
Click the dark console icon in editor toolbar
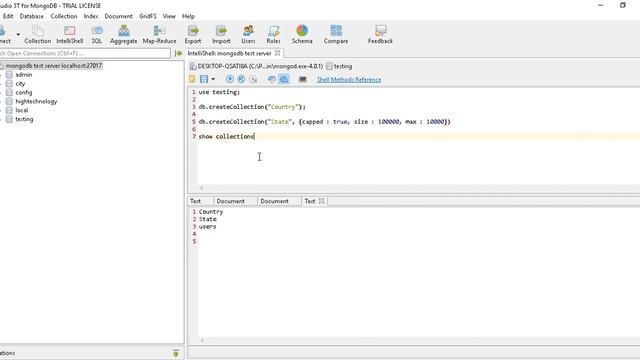pyautogui.click(x=302, y=79)
